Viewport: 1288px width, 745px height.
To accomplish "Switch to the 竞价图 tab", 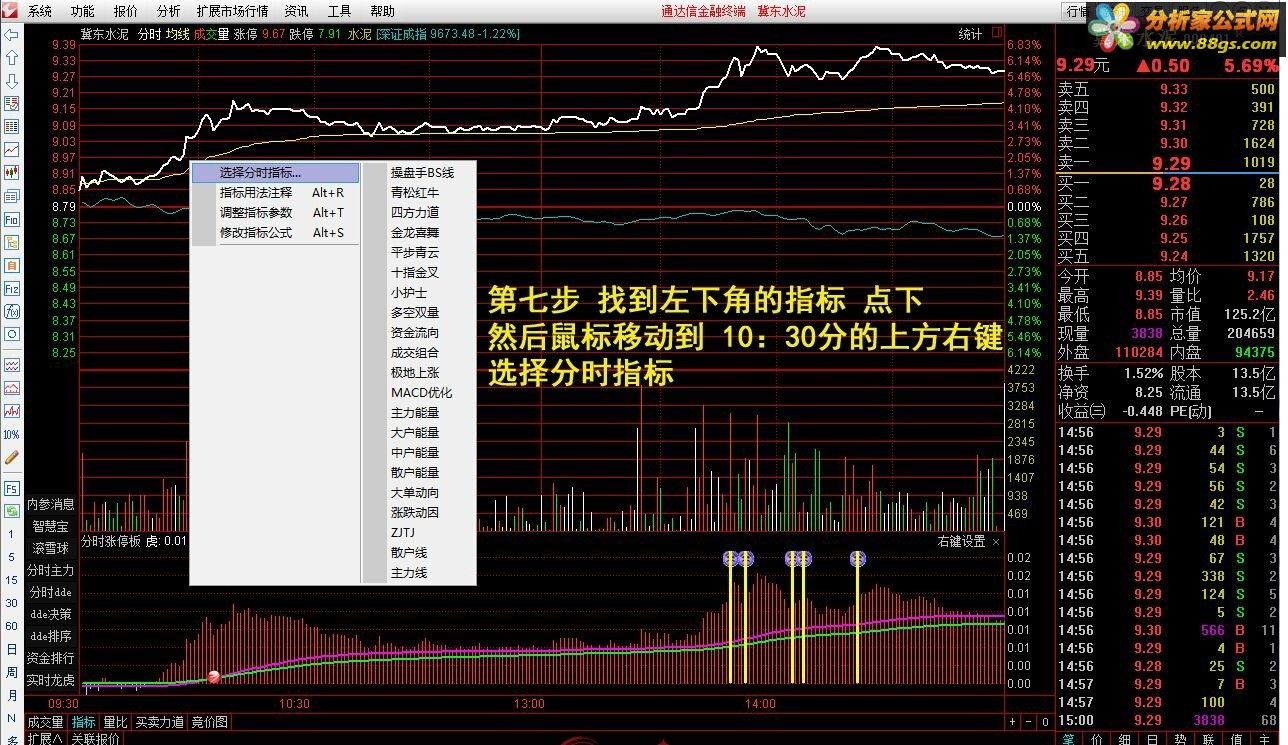I will coord(209,722).
